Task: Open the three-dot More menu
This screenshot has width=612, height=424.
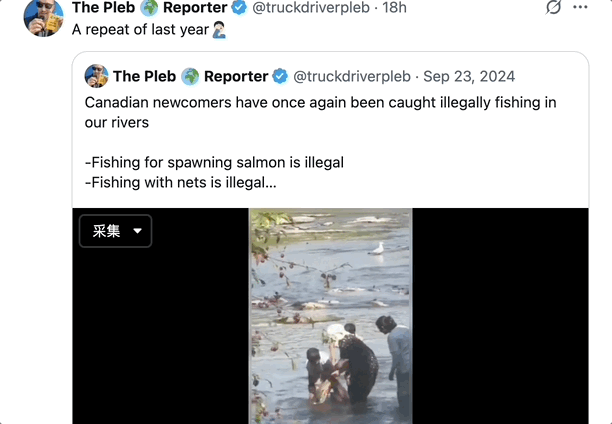Action: [x=581, y=8]
